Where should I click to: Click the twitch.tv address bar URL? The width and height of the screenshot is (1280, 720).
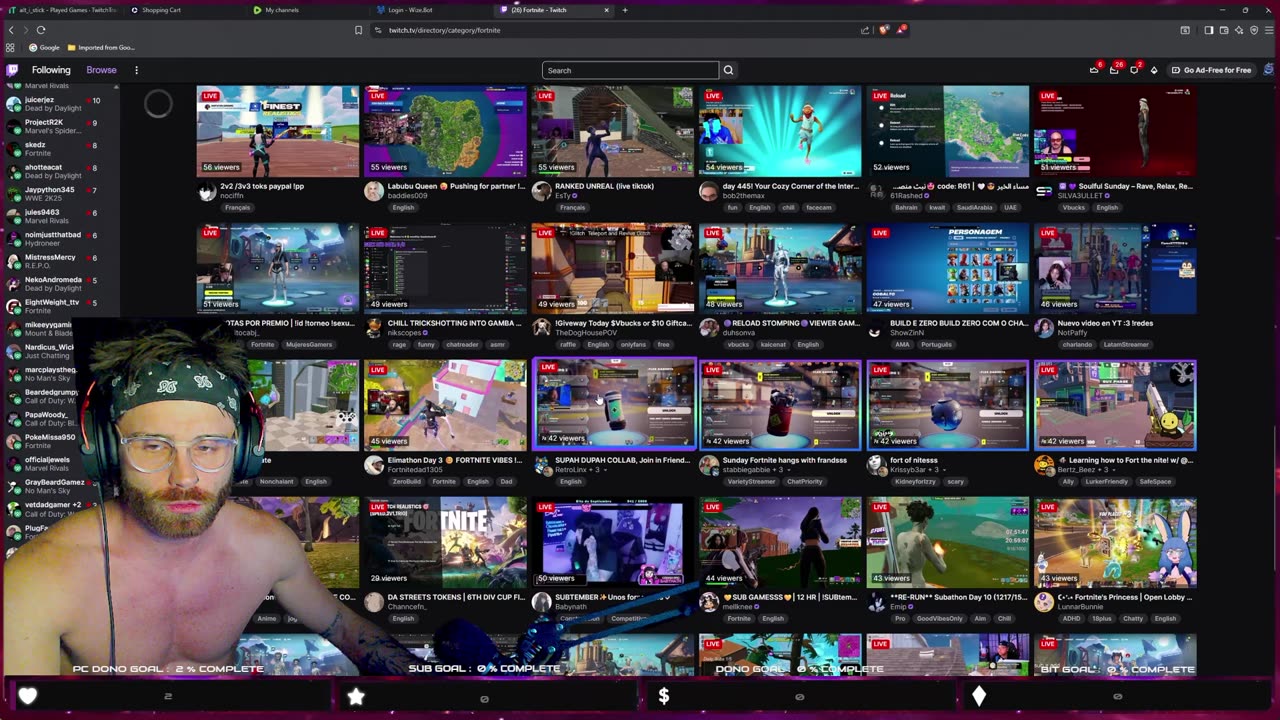445,30
